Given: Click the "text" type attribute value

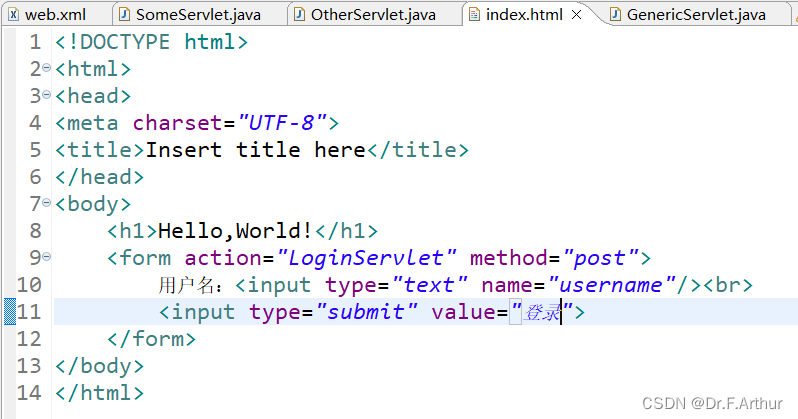Looking at the screenshot, I should [x=430, y=285].
